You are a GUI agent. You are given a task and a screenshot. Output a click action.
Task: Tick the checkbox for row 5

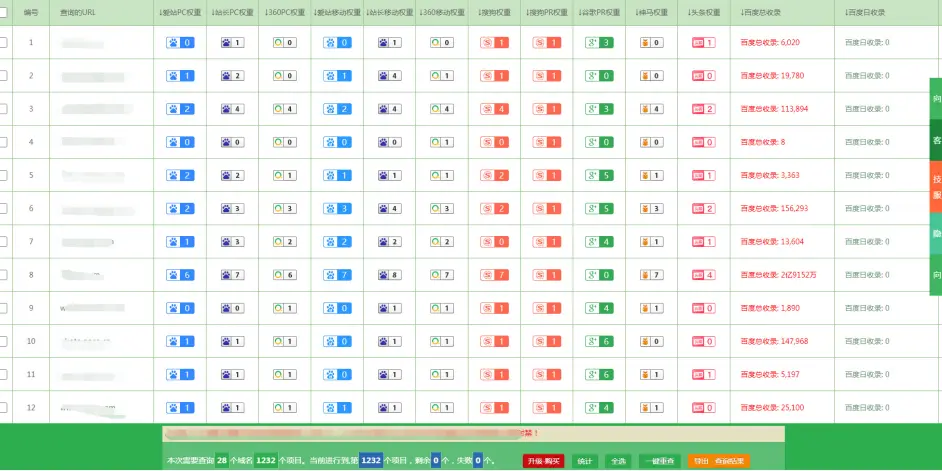pos(3,175)
